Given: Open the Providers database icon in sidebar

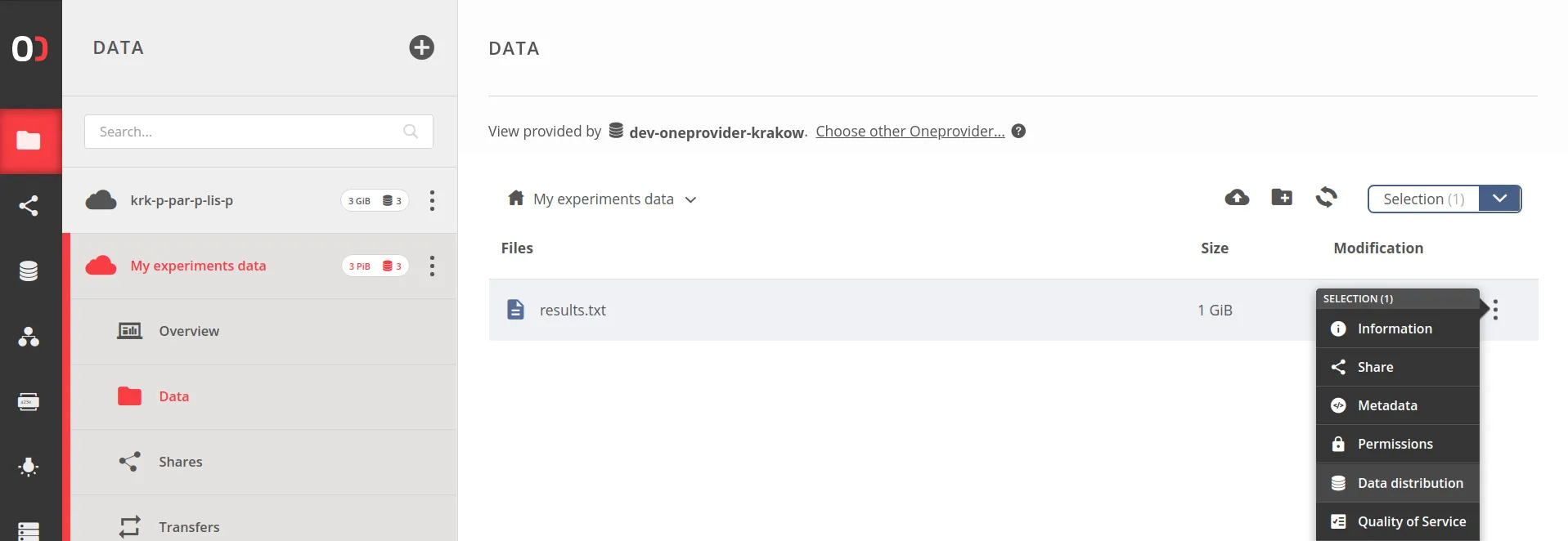Looking at the screenshot, I should 29,270.
